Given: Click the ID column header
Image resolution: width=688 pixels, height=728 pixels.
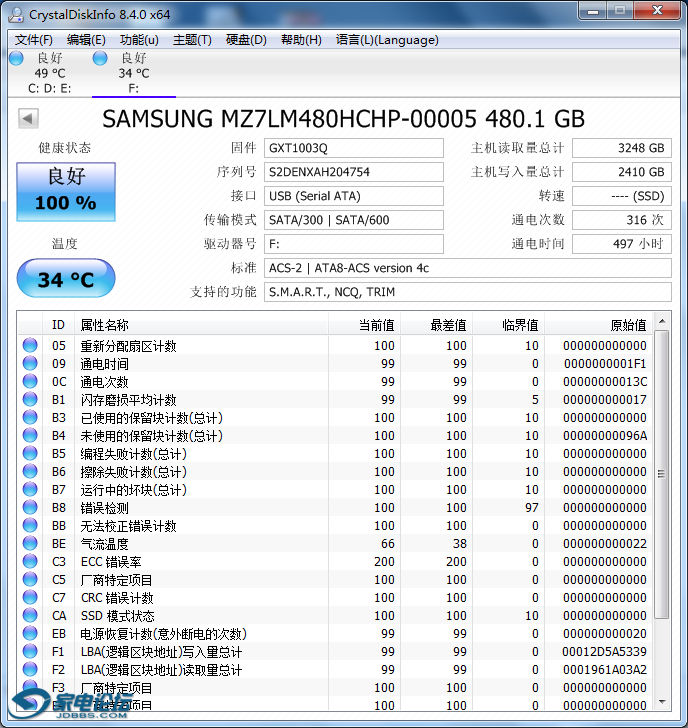Looking at the screenshot, I should [x=58, y=325].
